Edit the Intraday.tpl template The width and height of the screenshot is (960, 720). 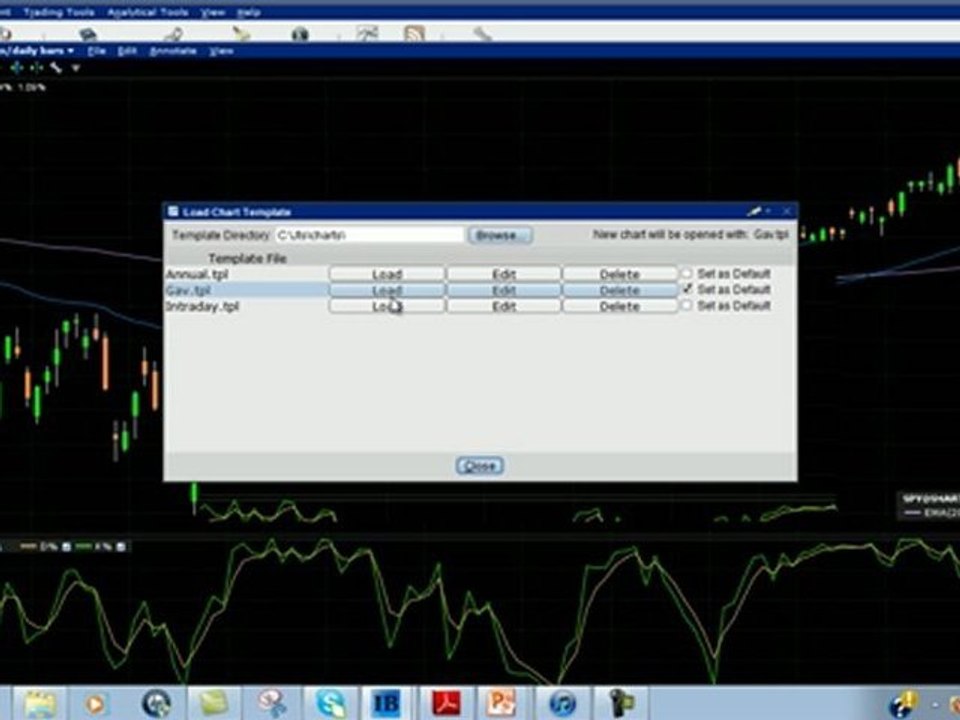pyautogui.click(x=503, y=306)
